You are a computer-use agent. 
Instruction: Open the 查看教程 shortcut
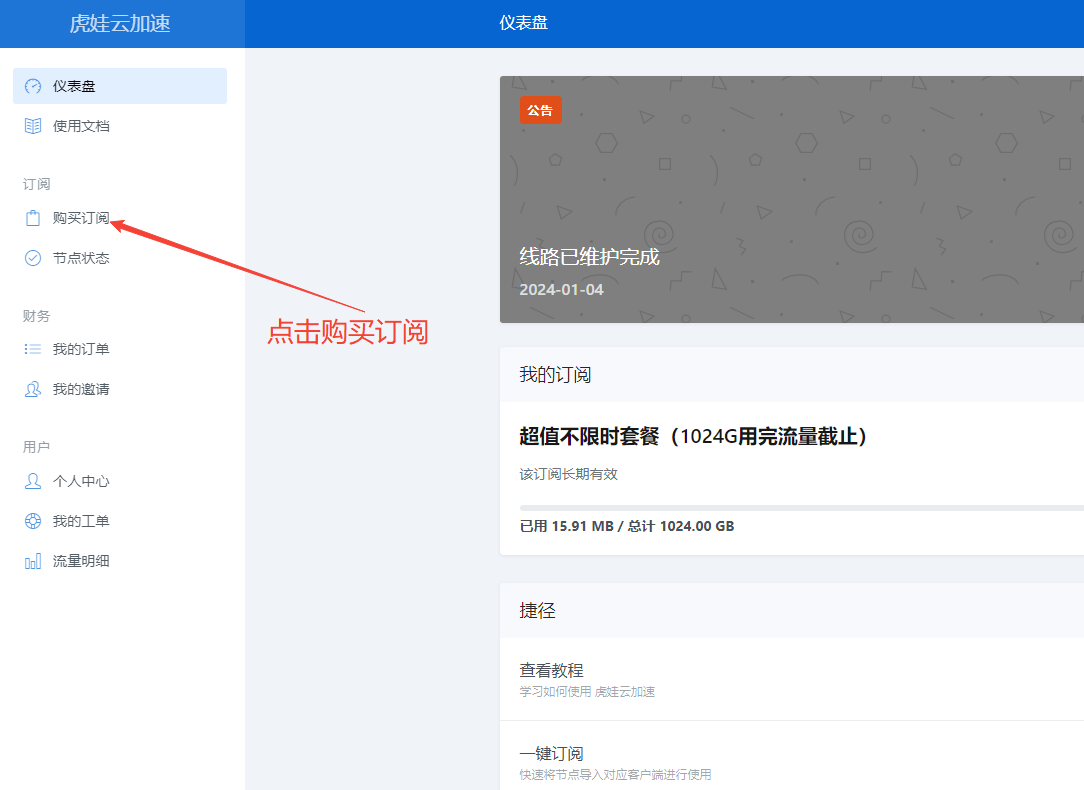(551, 671)
